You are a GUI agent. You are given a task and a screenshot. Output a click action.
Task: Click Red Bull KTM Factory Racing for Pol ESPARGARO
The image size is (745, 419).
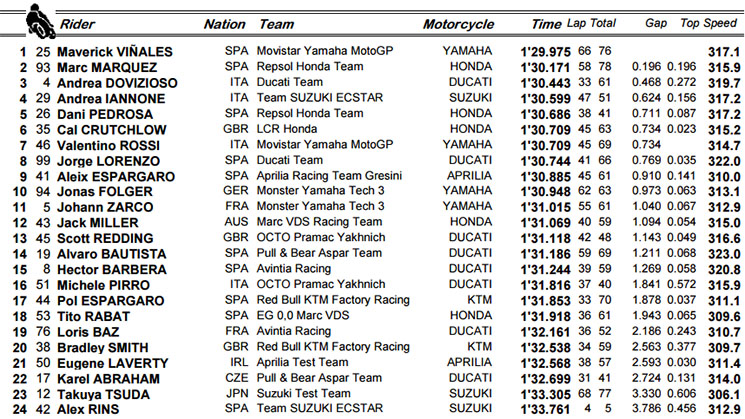333,300
